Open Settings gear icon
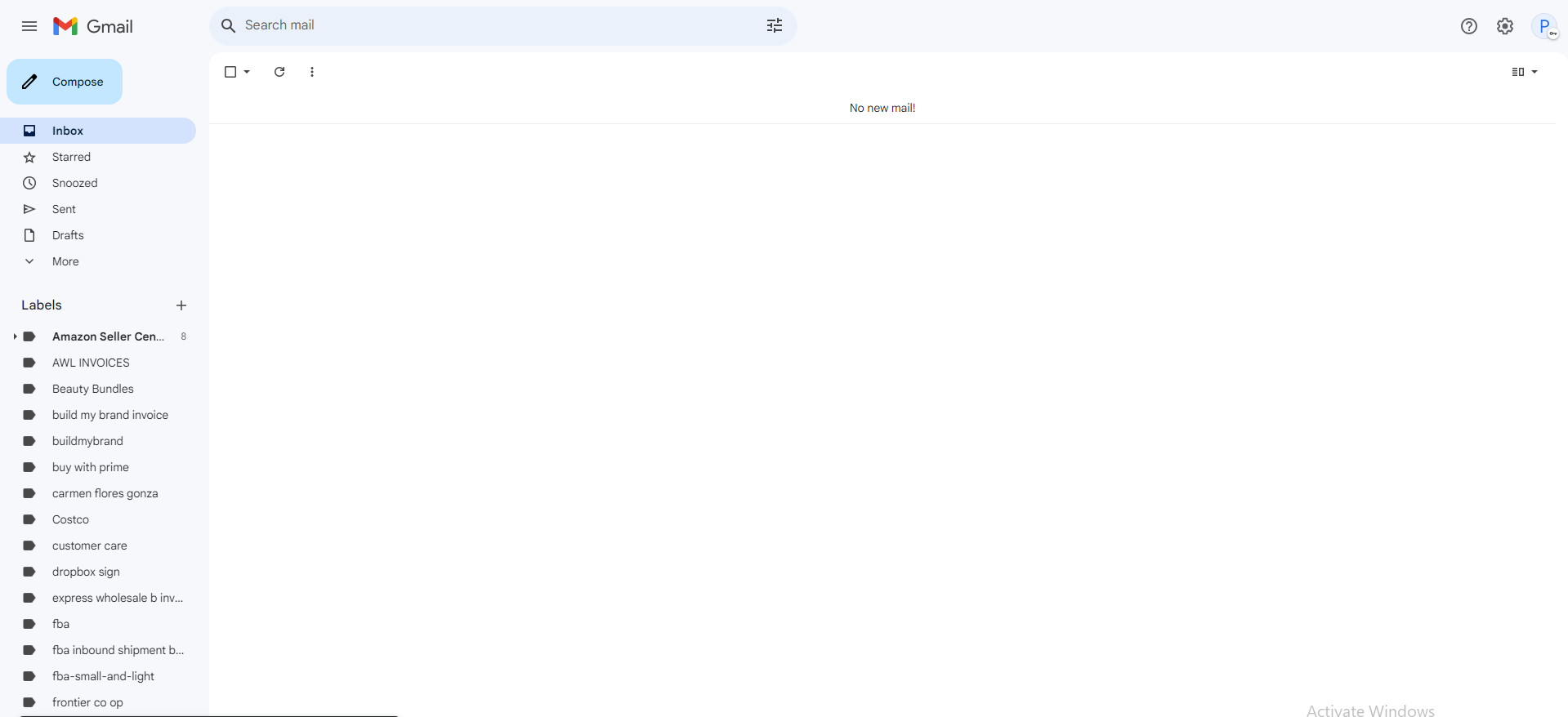The width and height of the screenshot is (1568, 717). click(x=1505, y=26)
